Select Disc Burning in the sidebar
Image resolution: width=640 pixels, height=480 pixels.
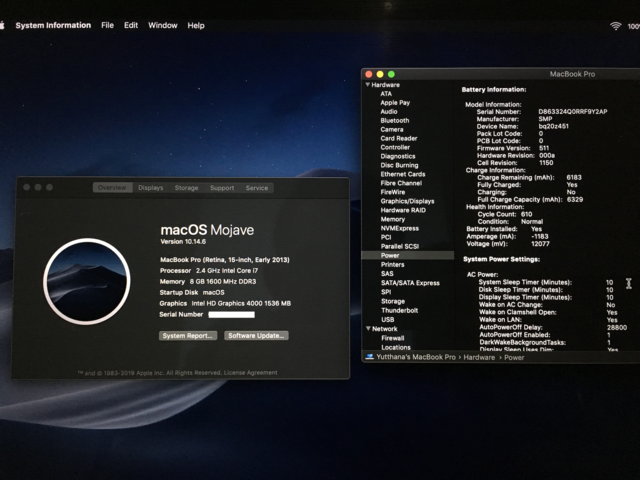(x=400, y=165)
